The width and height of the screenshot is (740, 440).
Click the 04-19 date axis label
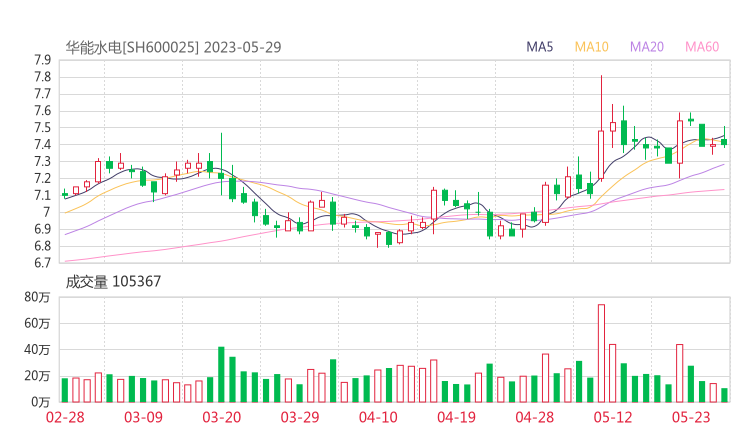[x=456, y=417]
